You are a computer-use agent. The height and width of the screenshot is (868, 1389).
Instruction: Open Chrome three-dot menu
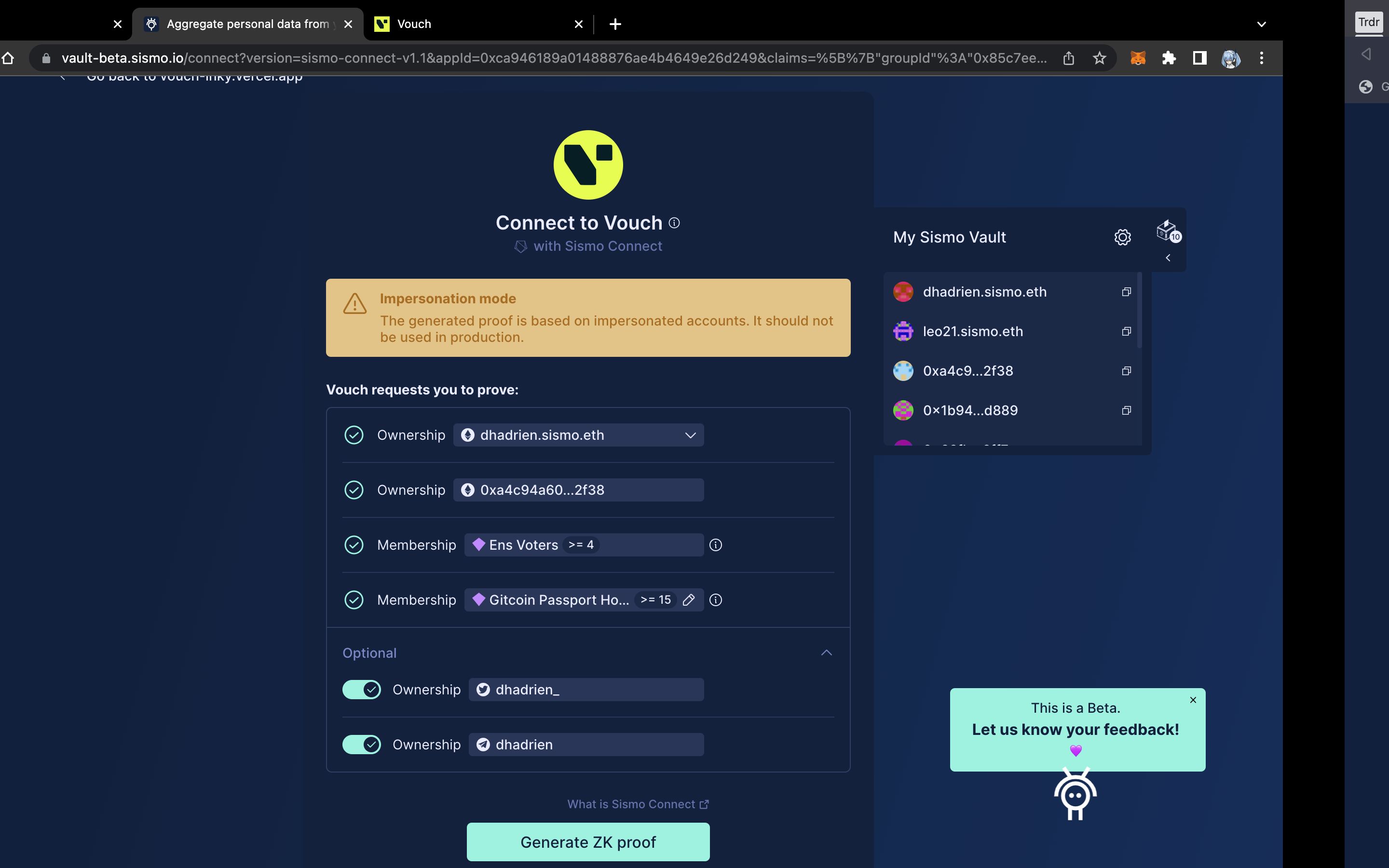click(1261, 58)
